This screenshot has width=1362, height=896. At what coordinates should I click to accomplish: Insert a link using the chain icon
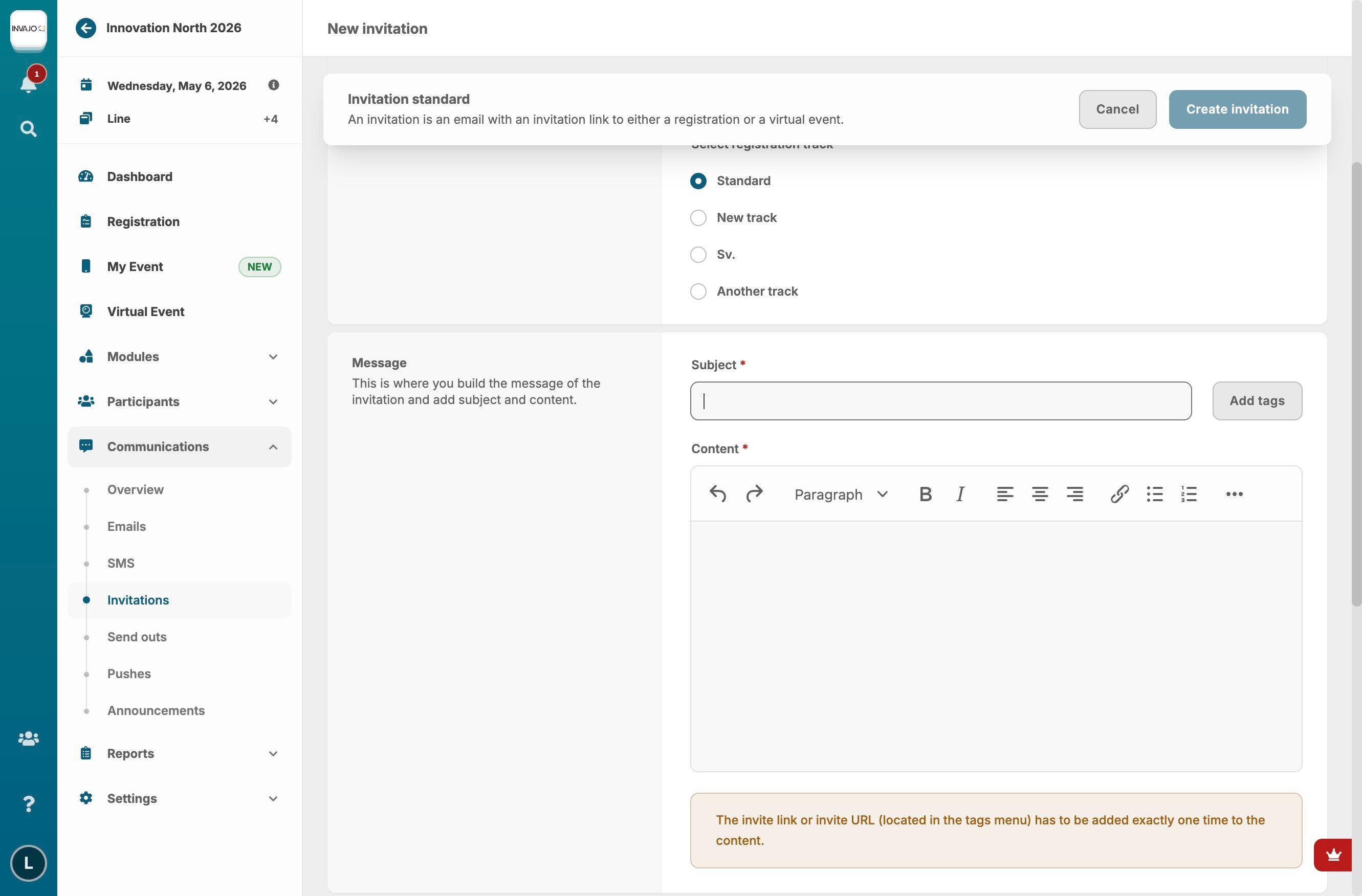pyautogui.click(x=1119, y=494)
